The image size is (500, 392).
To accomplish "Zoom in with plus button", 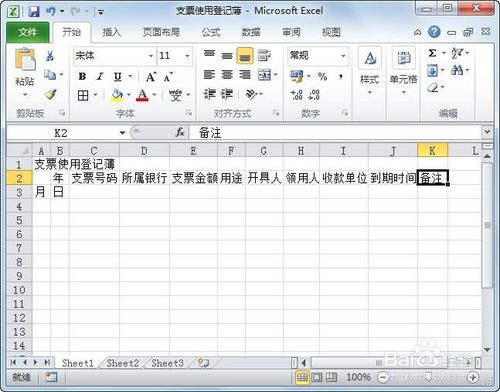I will (x=473, y=377).
